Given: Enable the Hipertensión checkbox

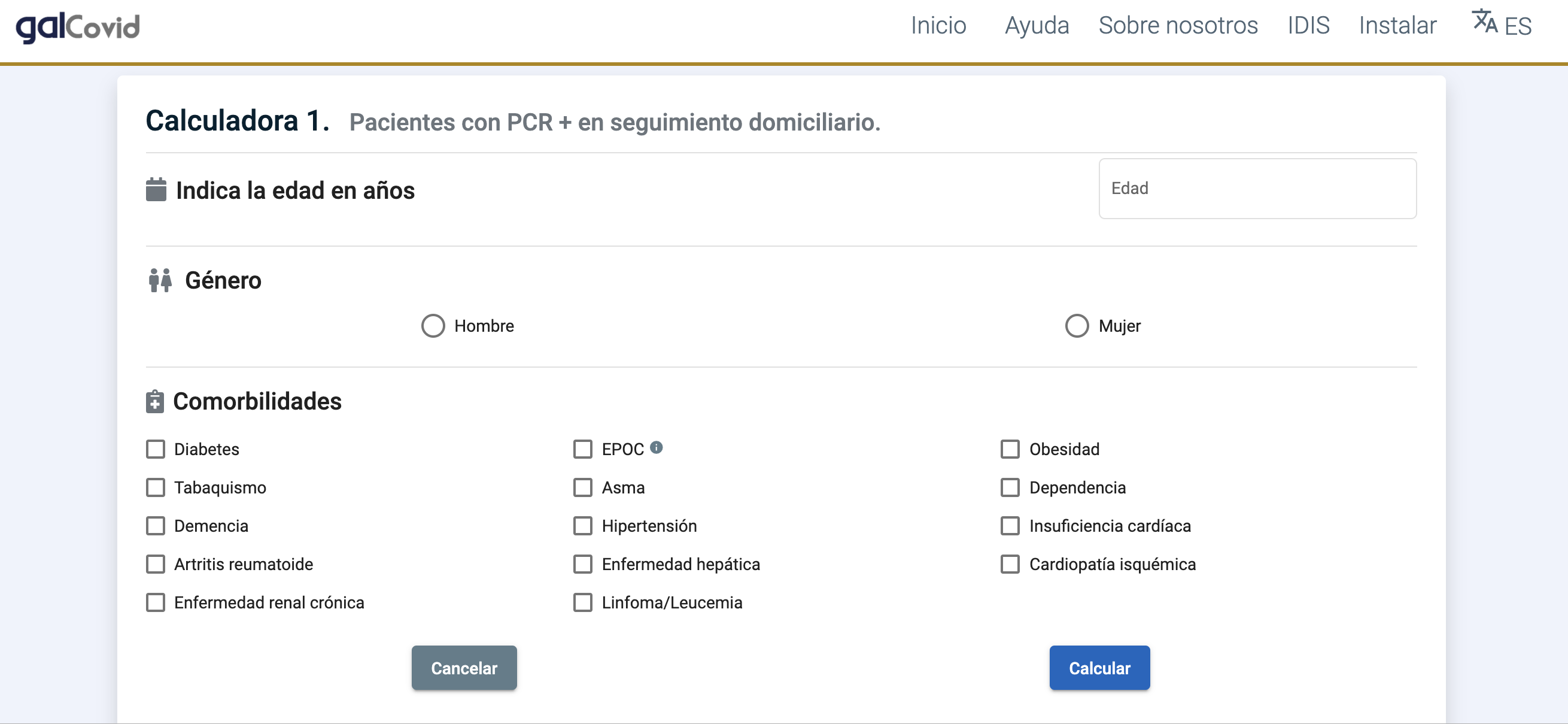Looking at the screenshot, I should 582,526.
